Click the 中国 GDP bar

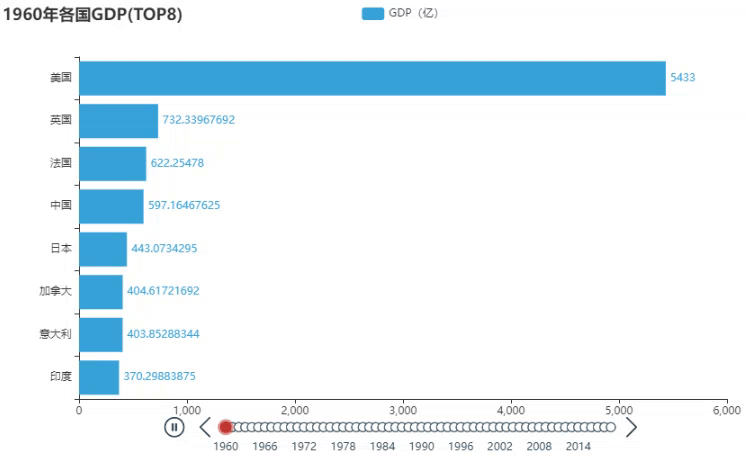[111, 207]
